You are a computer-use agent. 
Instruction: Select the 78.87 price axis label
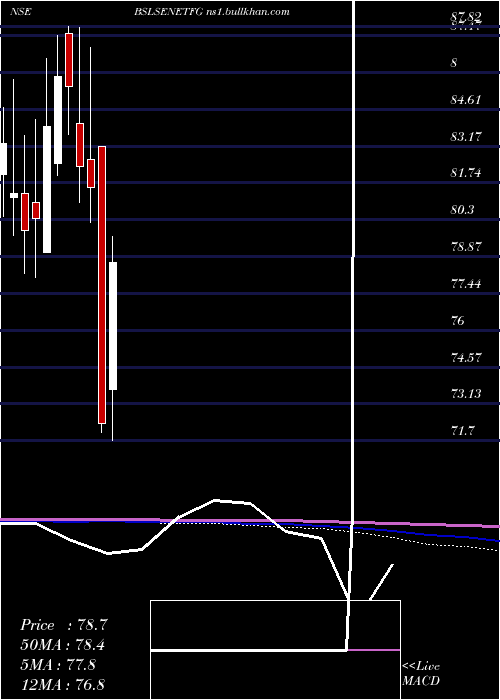coord(466,246)
